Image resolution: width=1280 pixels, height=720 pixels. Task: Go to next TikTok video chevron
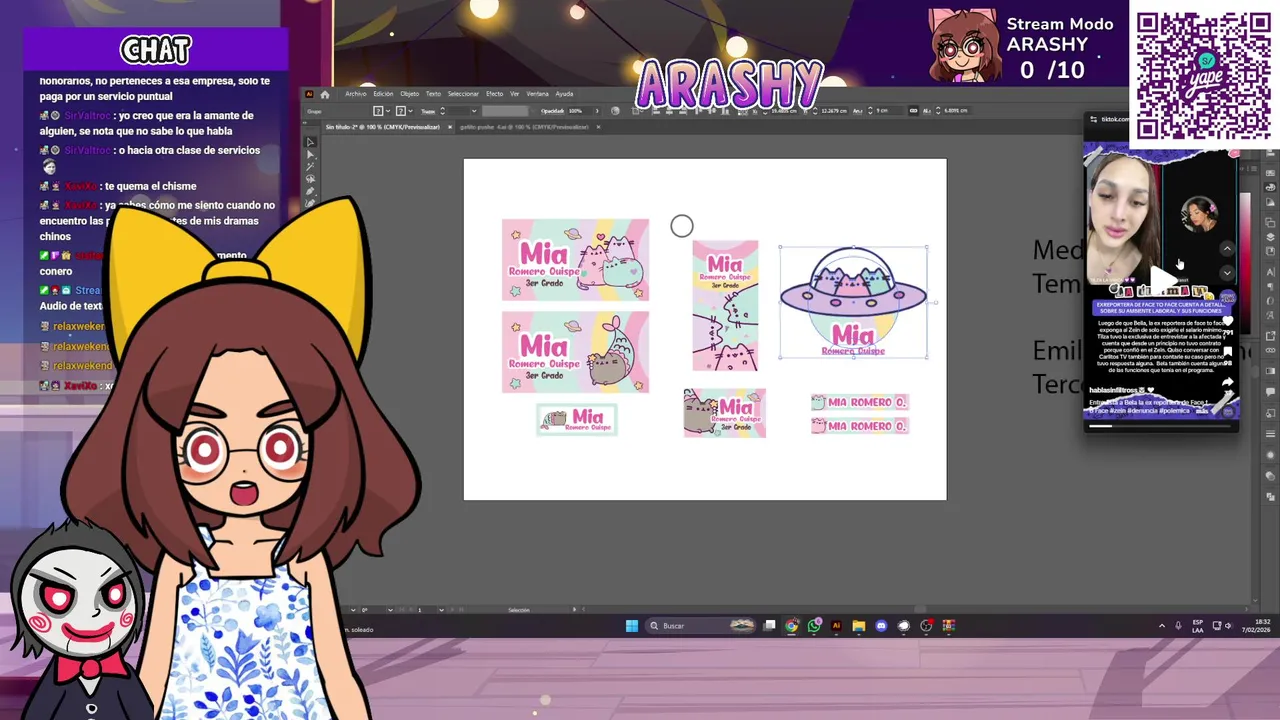pyautogui.click(x=1227, y=273)
